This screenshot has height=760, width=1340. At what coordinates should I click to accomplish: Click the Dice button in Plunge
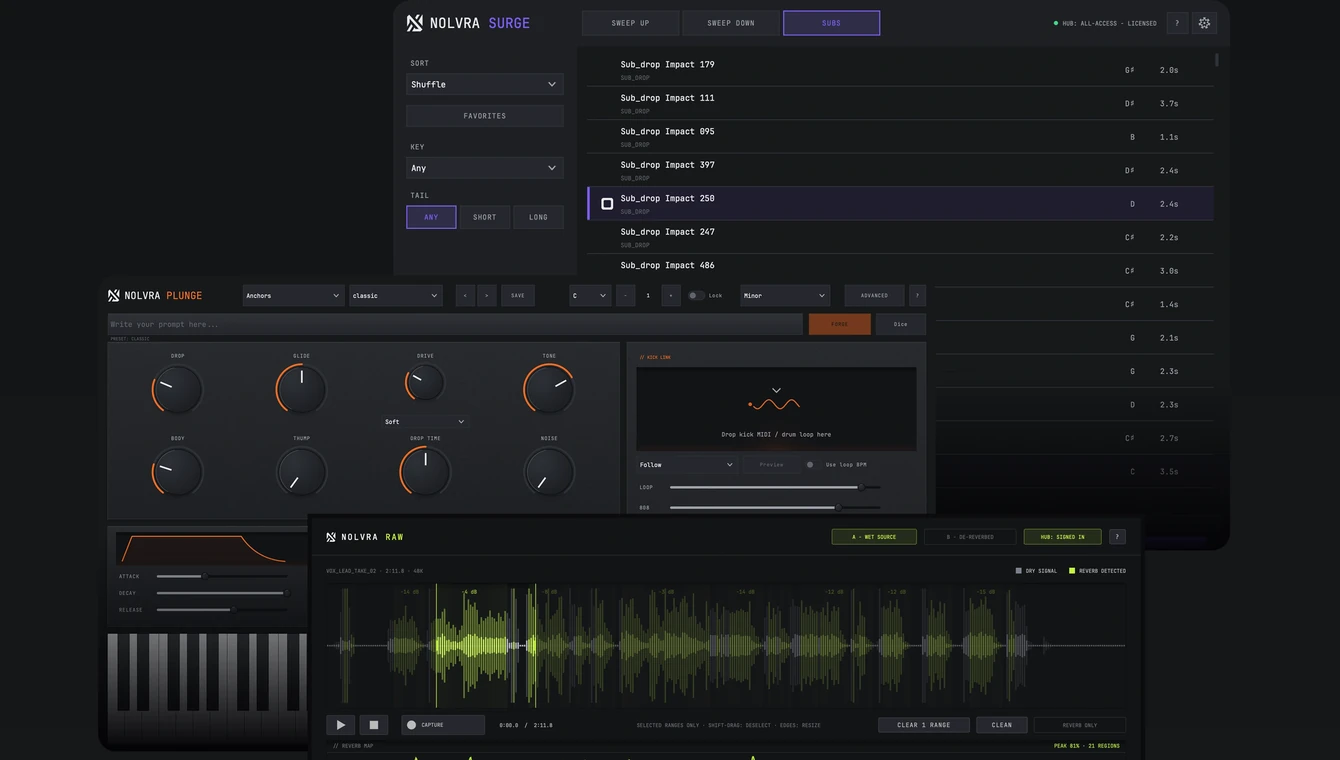900,324
